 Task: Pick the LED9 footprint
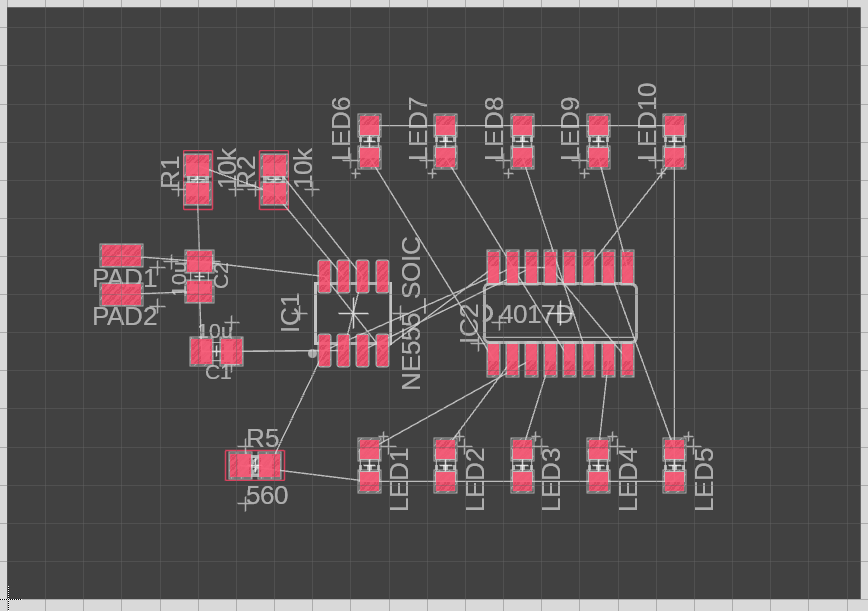pos(598,141)
